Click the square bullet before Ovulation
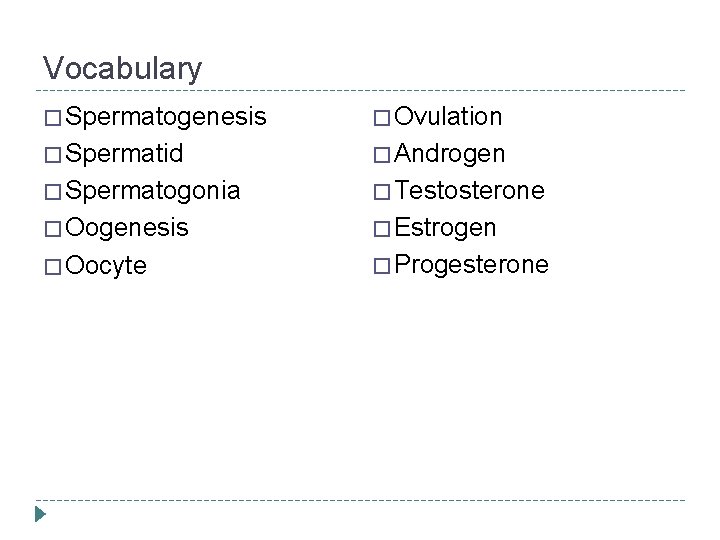Image resolution: width=720 pixels, height=540 pixels. click(x=382, y=118)
